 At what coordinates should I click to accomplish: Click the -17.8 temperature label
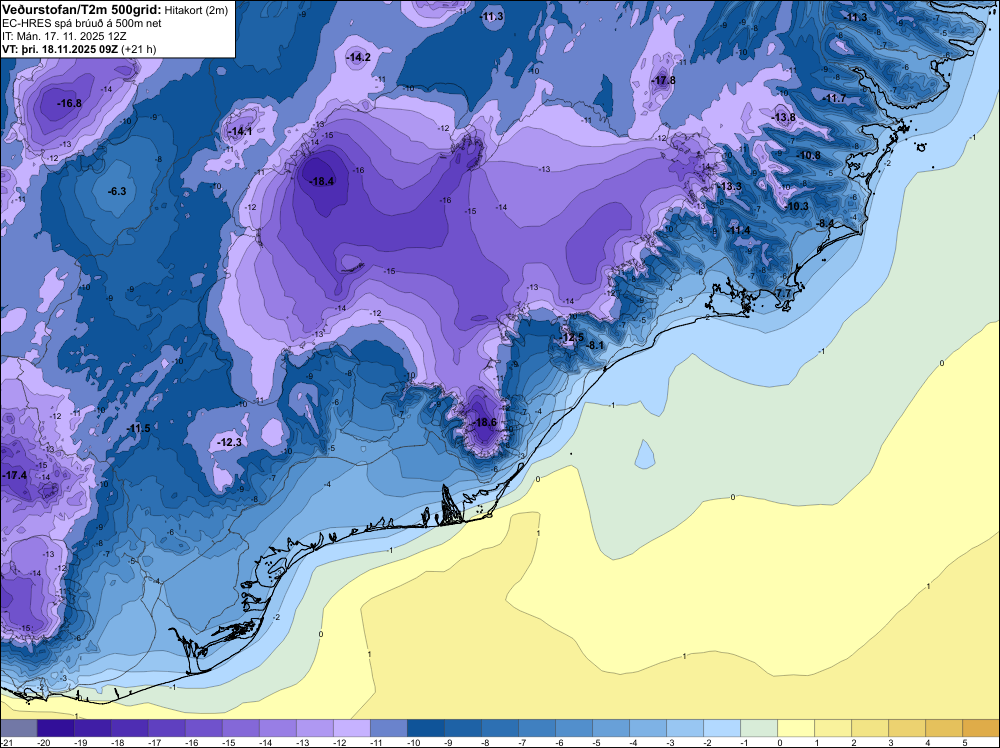663,80
